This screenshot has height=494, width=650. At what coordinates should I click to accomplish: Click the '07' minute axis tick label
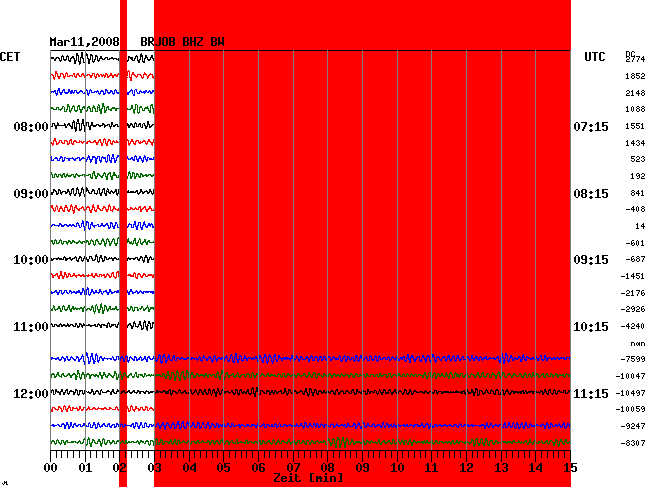pos(293,468)
